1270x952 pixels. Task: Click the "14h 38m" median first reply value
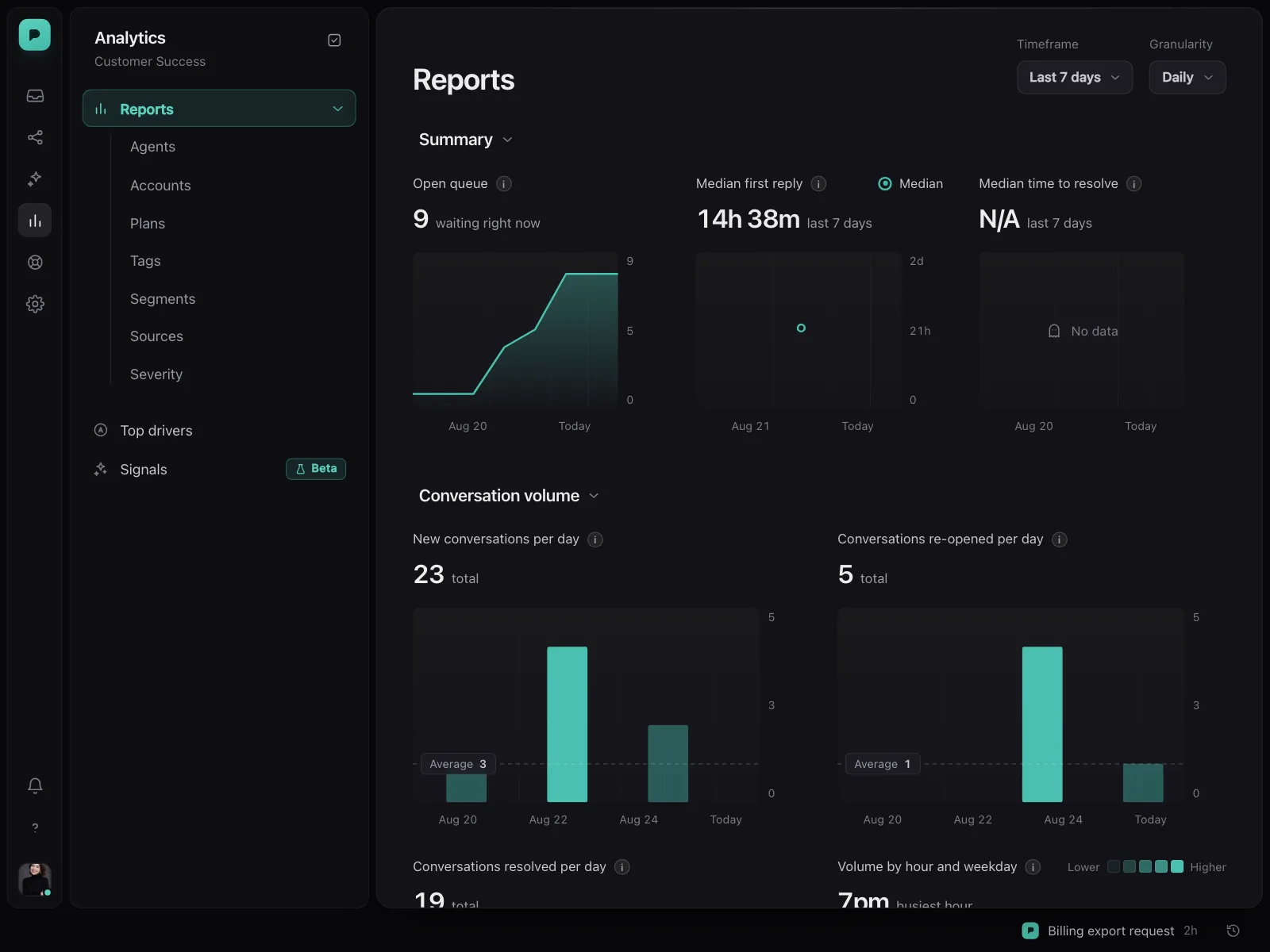[x=749, y=219]
